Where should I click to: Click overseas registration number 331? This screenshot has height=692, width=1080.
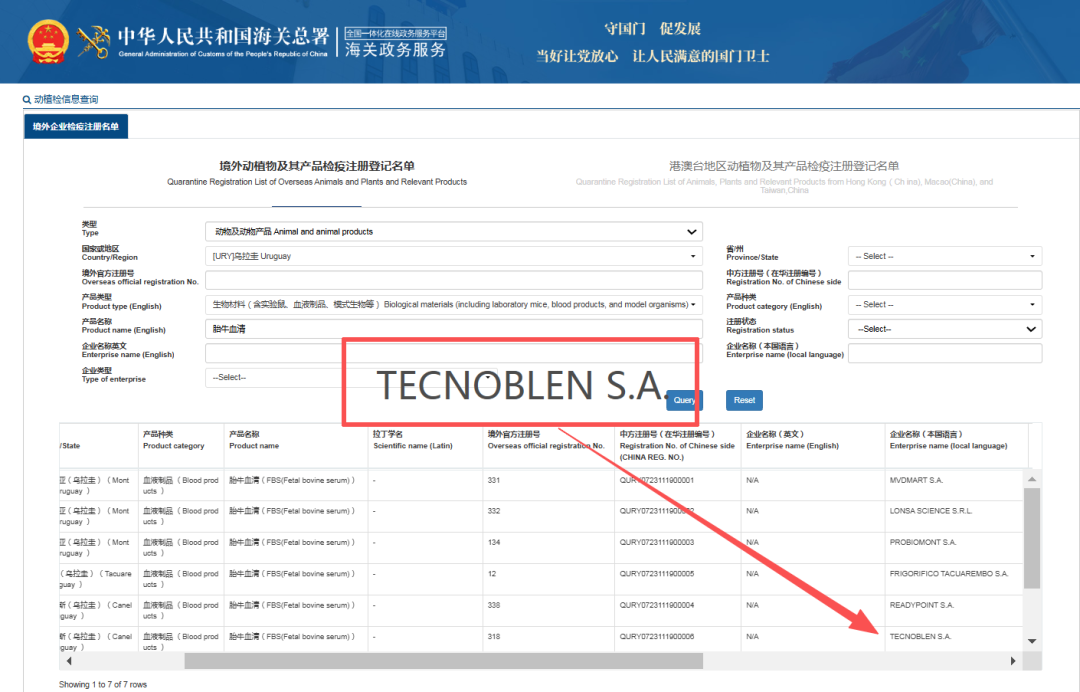click(494, 480)
